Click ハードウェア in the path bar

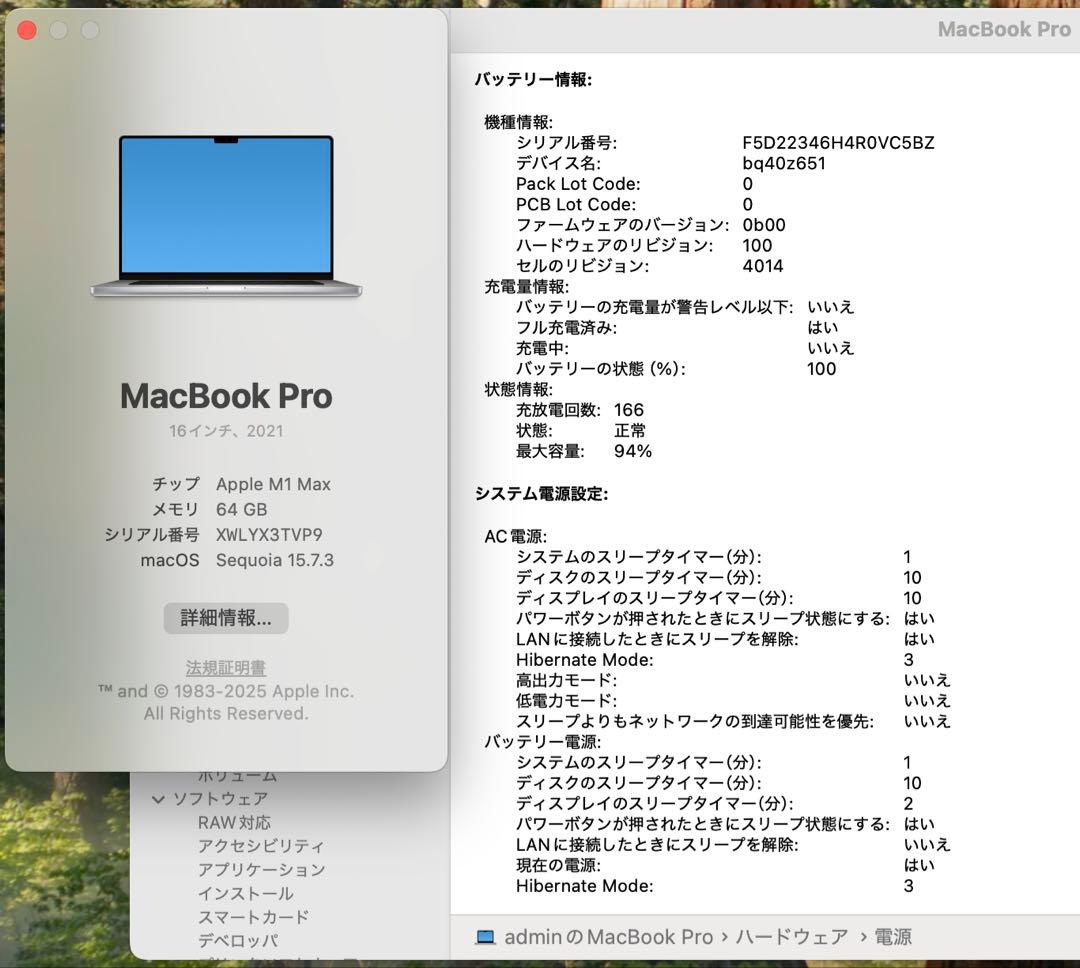pos(791,937)
